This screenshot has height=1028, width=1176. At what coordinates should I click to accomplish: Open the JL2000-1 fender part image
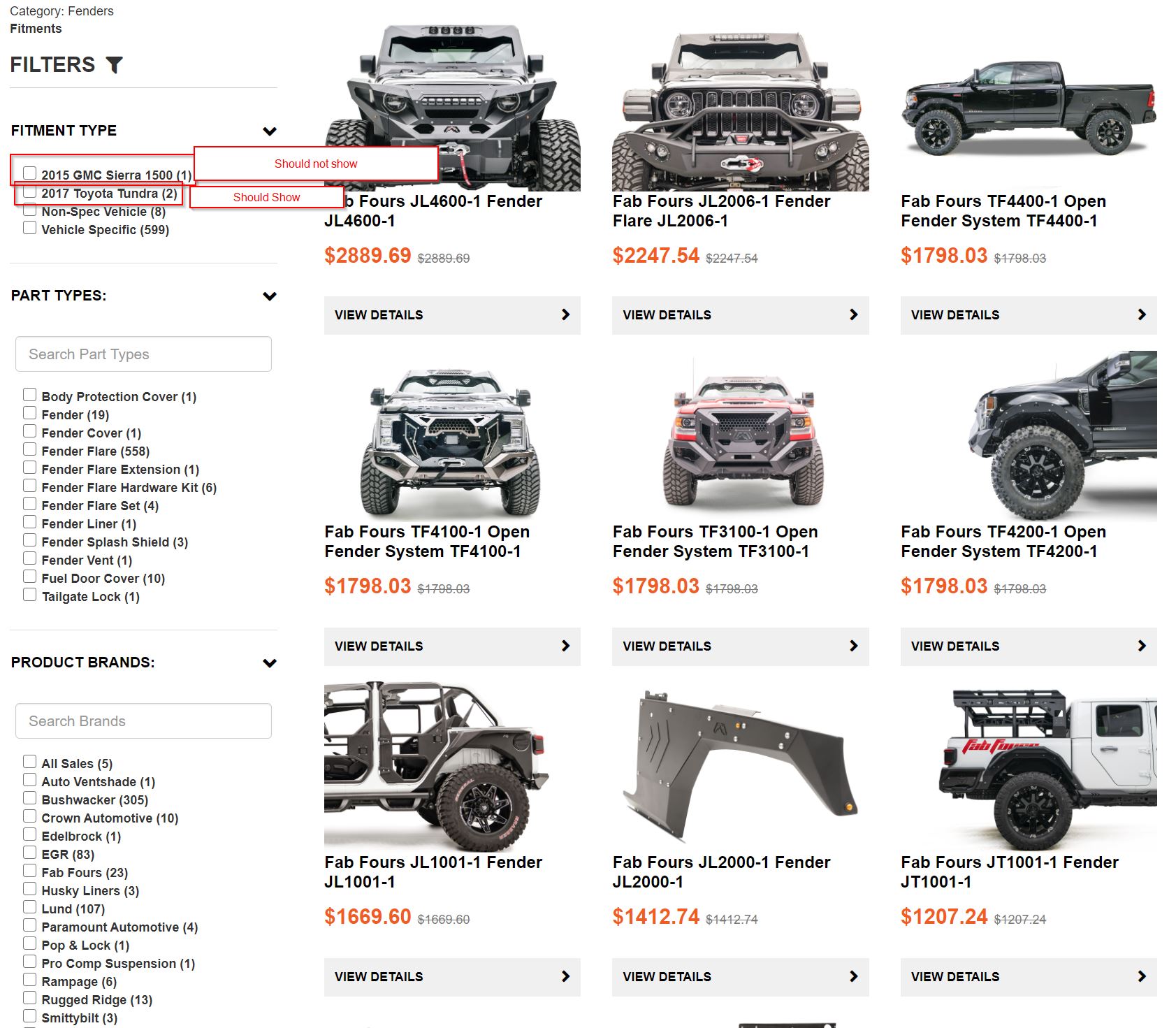pyautogui.click(x=740, y=765)
